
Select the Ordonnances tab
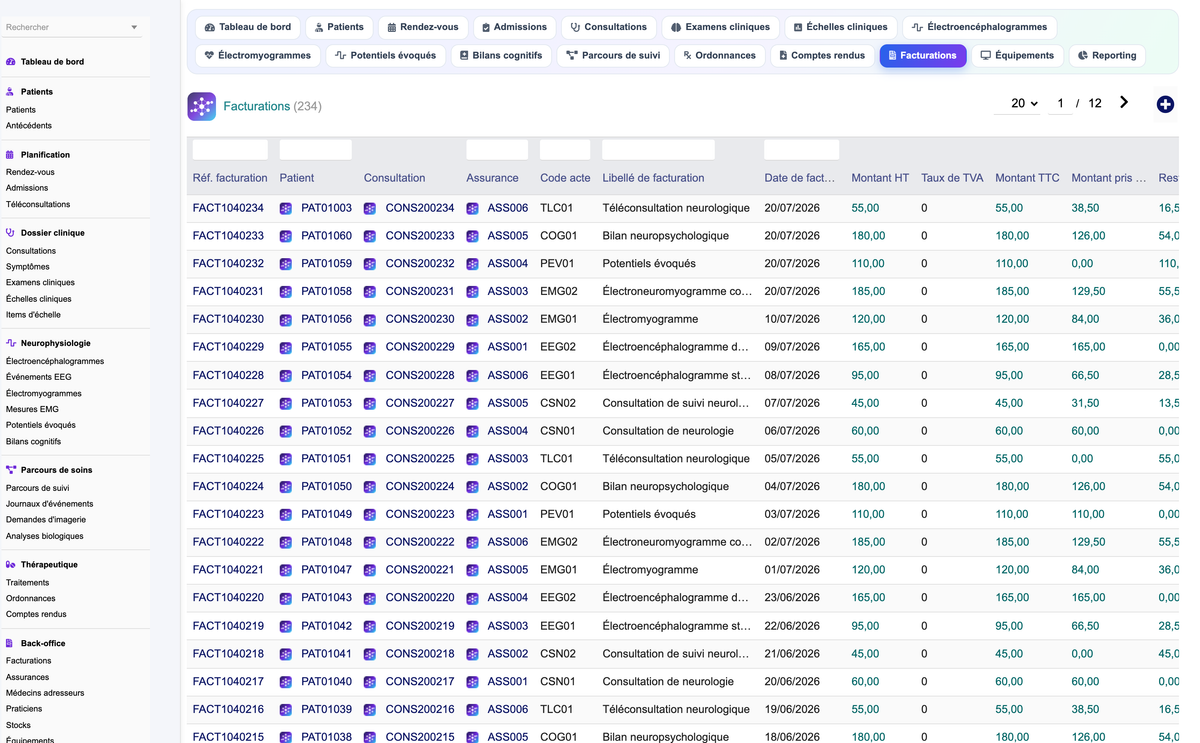click(719, 55)
